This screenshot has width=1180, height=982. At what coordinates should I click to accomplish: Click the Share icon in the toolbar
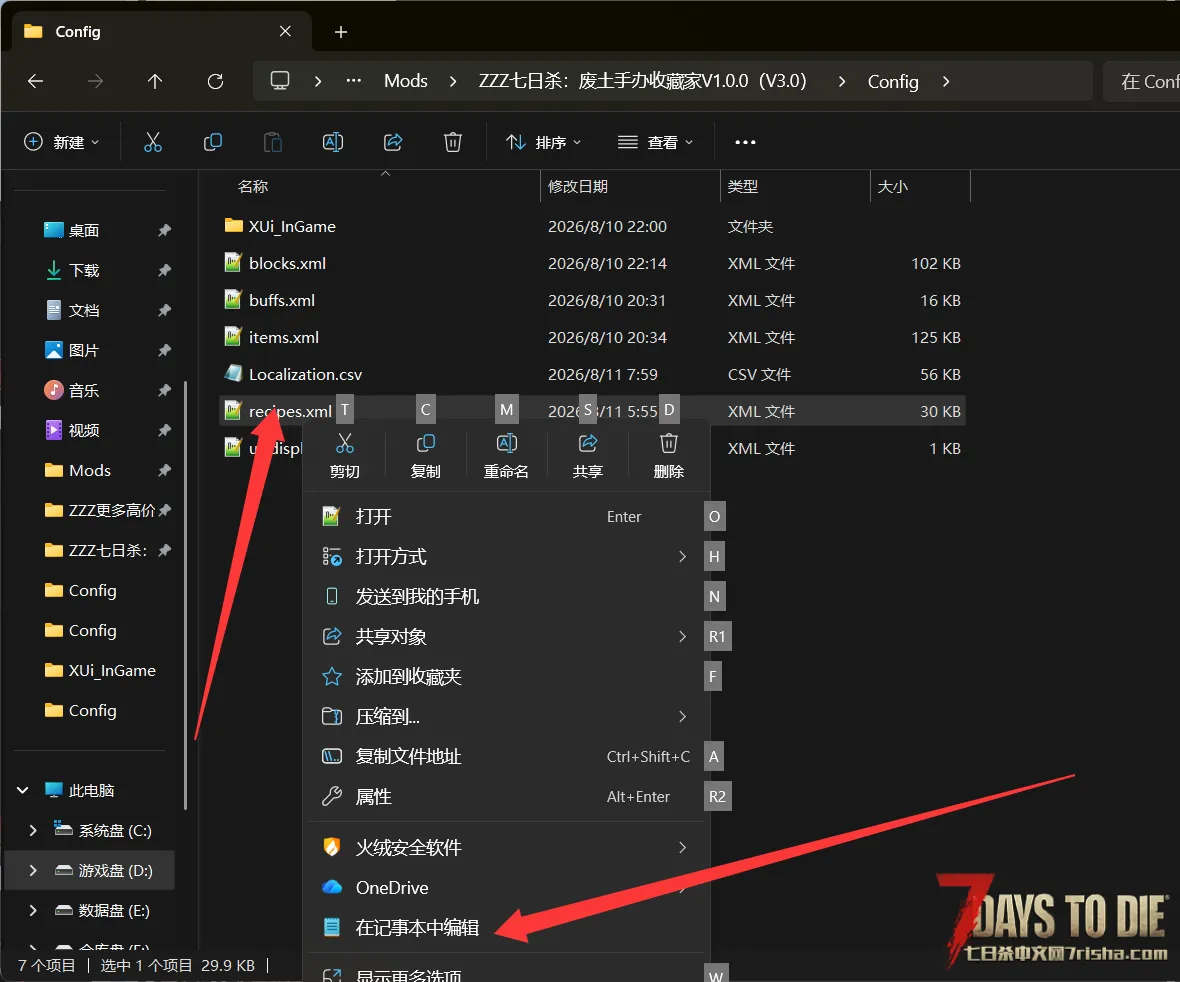pyautogui.click(x=393, y=142)
